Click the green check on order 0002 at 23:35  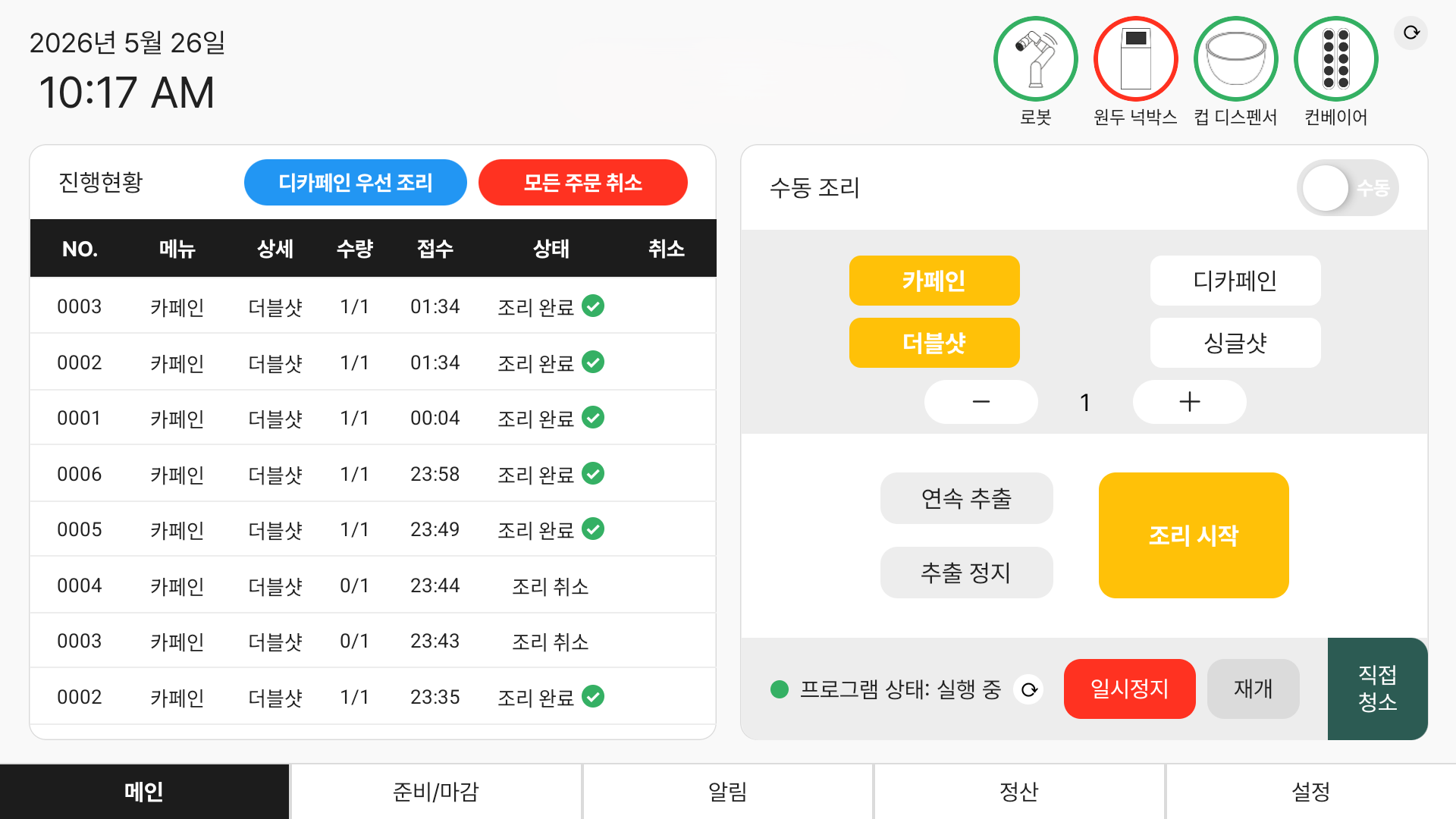pos(593,697)
